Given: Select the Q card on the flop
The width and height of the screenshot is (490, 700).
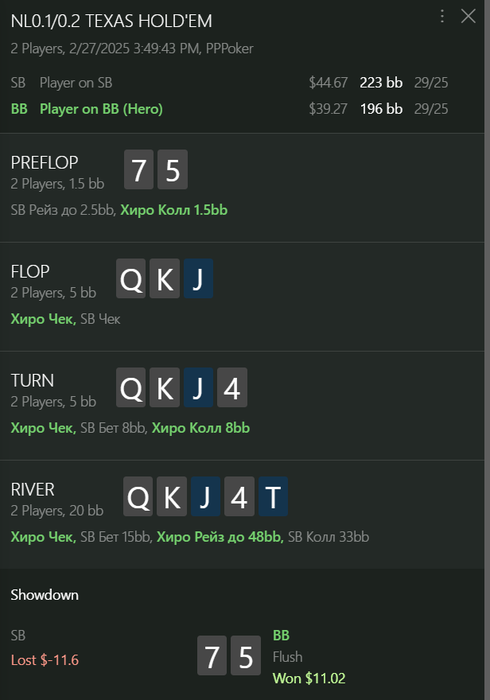Looking at the screenshot, I should click(x=131, y=279).
